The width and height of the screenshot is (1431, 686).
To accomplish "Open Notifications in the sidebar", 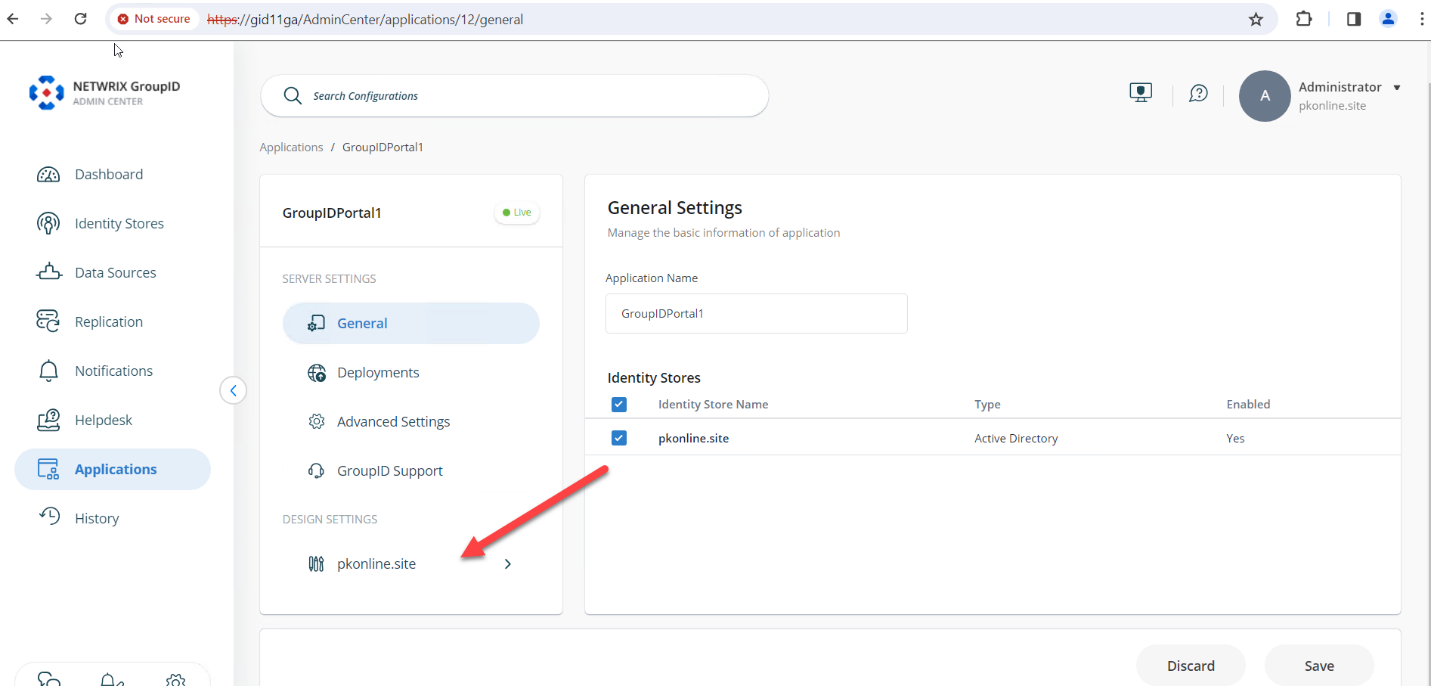I will (x=113, y=370).
